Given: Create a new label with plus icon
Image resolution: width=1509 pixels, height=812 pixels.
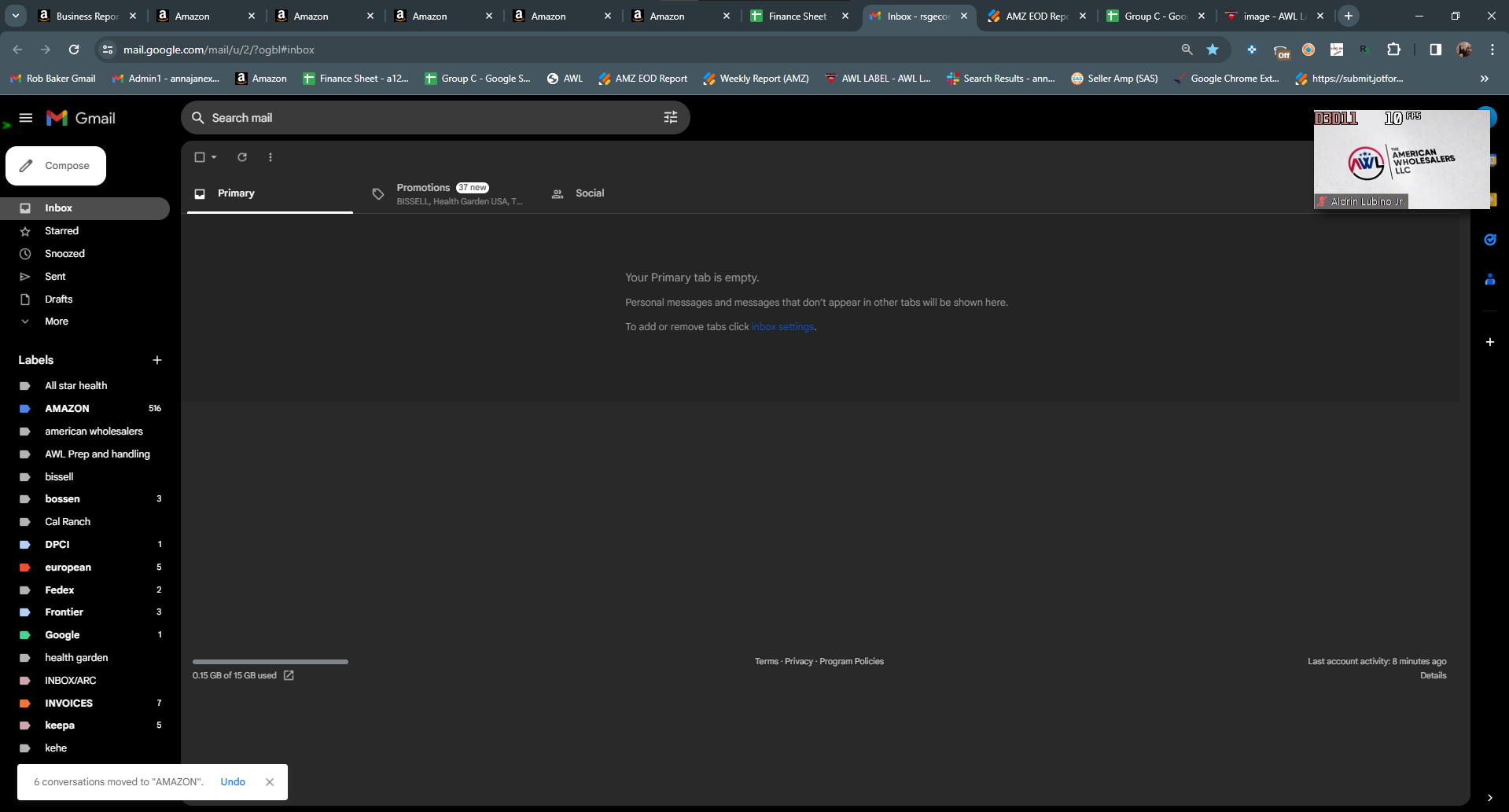Looking at the screenshot, I should [157, 360].
